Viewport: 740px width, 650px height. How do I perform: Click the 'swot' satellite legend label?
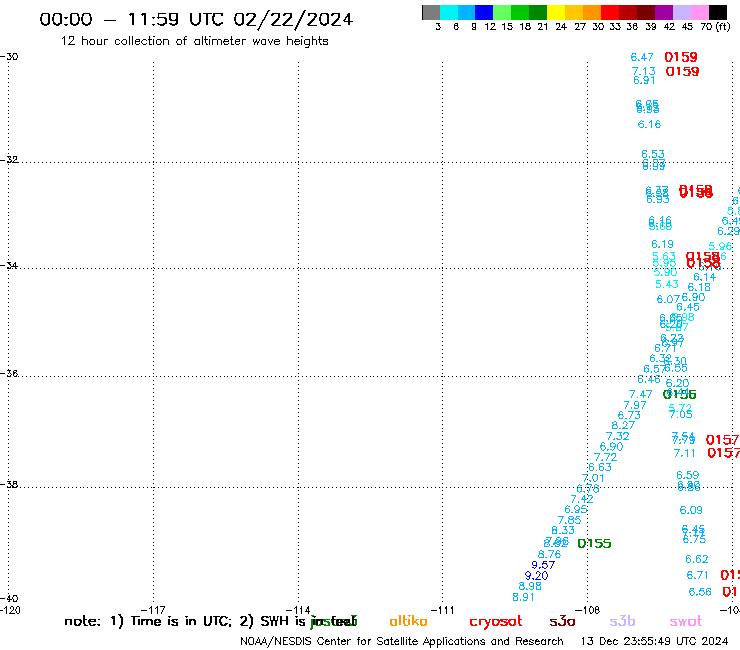(686, 622)
